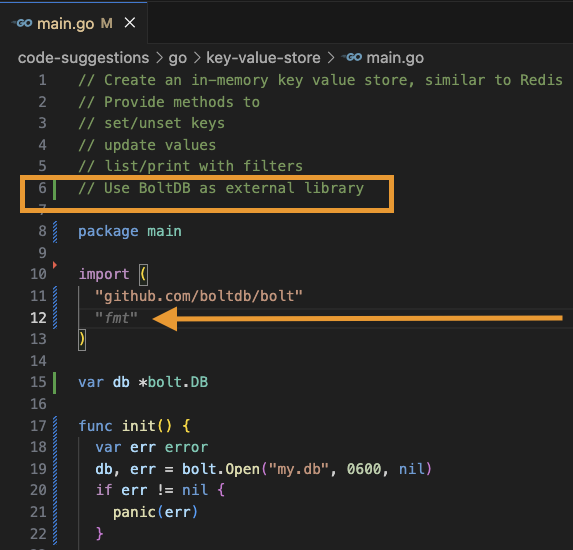
Task: Click the M modified indicator on the tab
Action: pyautogui.click(x=106, y=24)
